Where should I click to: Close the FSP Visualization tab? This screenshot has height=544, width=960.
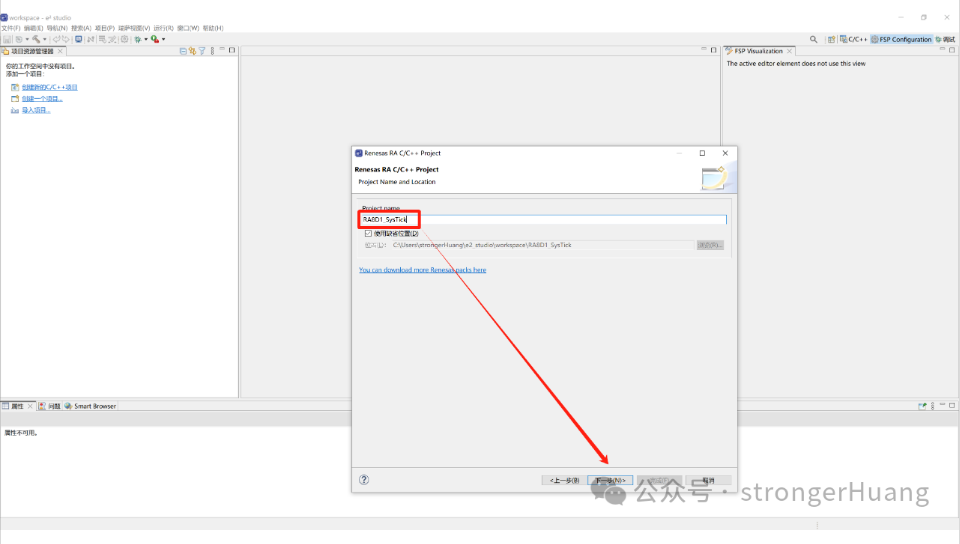pyautogui.click(x=789, y=51)
